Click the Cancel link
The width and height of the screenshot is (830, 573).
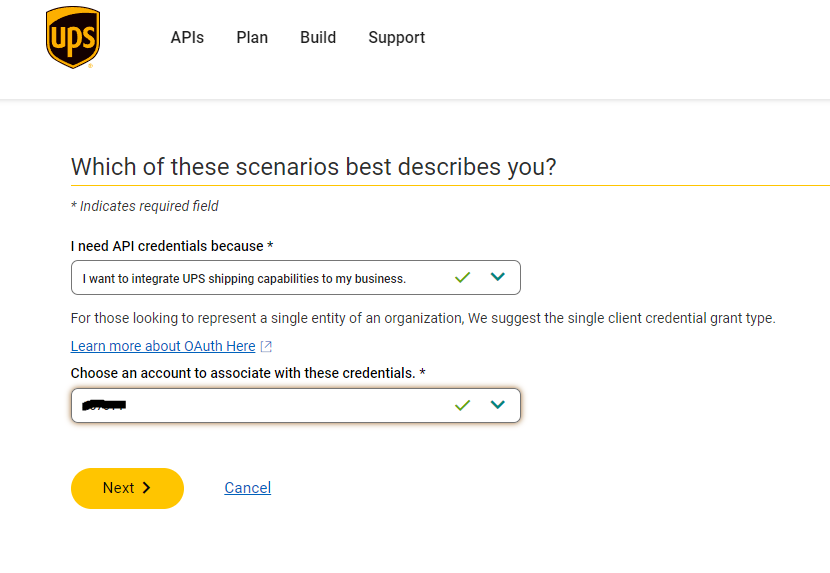pos(247,488)
